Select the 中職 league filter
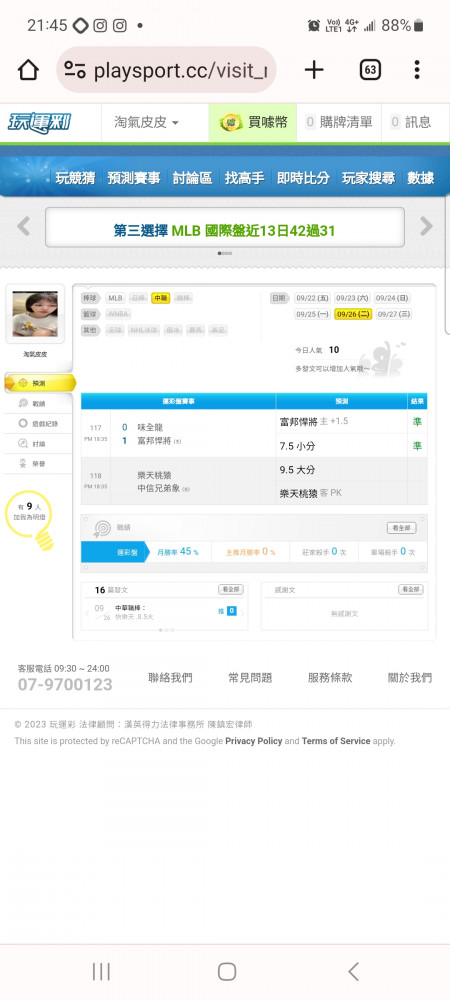The image size is (450, 1000). coord(161,298)
